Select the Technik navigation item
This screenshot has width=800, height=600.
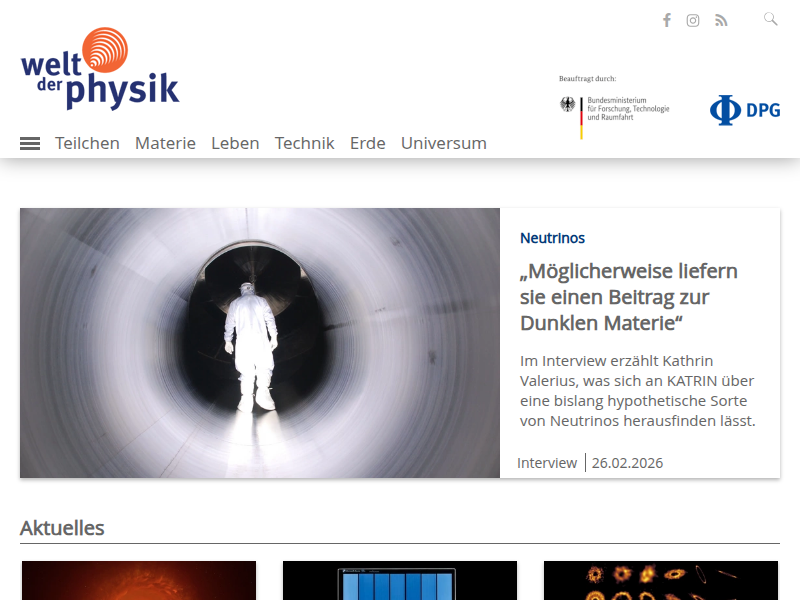304,143
